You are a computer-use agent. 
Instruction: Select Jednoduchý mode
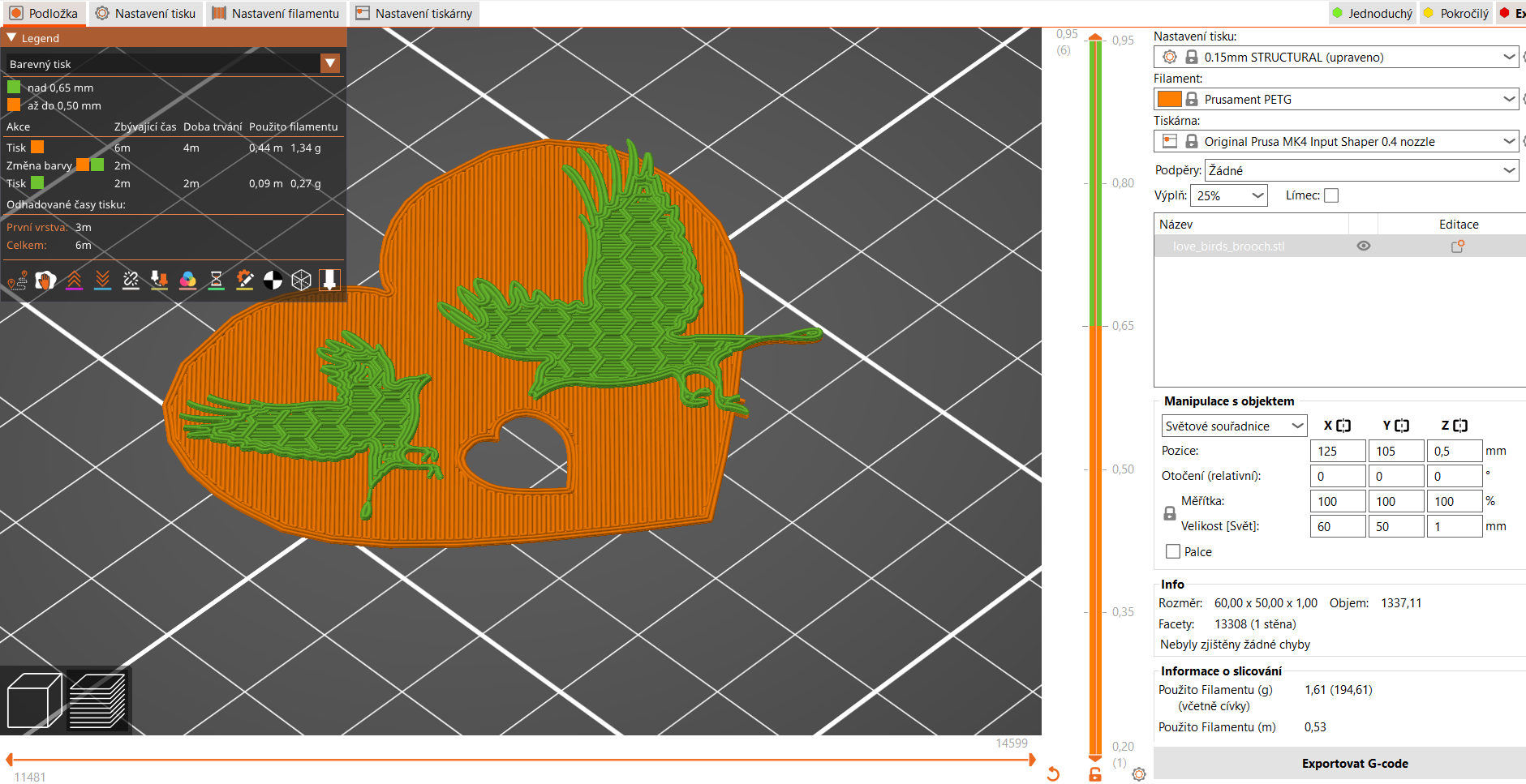click(1373, 13)
